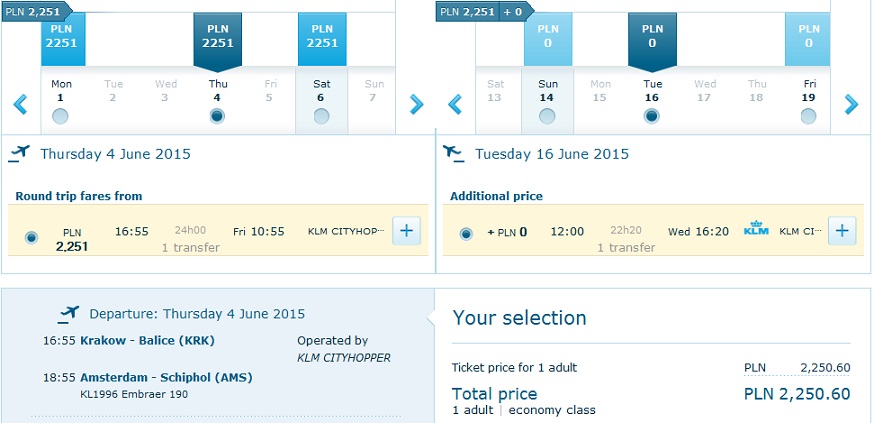Show earlier outbound dates with left arrow
Viewport: 874px width, 423px height.
pyautogui.click(x=21, y=104)
